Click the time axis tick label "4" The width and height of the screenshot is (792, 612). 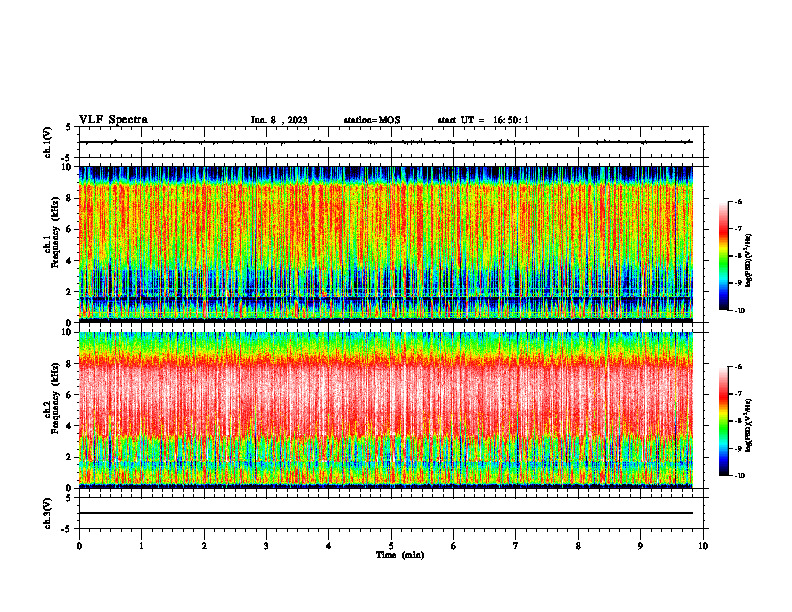(x=329, y=546)
